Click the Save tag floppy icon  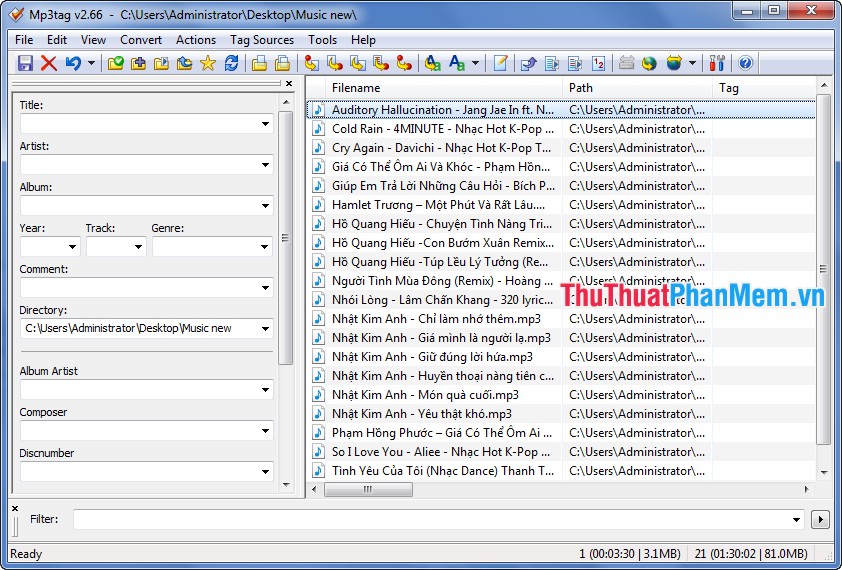(25, 63)
